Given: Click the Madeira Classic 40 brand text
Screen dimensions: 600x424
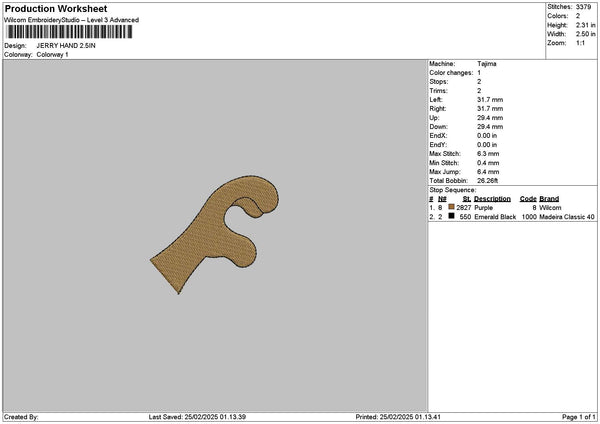Looking at the screenshot, I should click(567, 216).
